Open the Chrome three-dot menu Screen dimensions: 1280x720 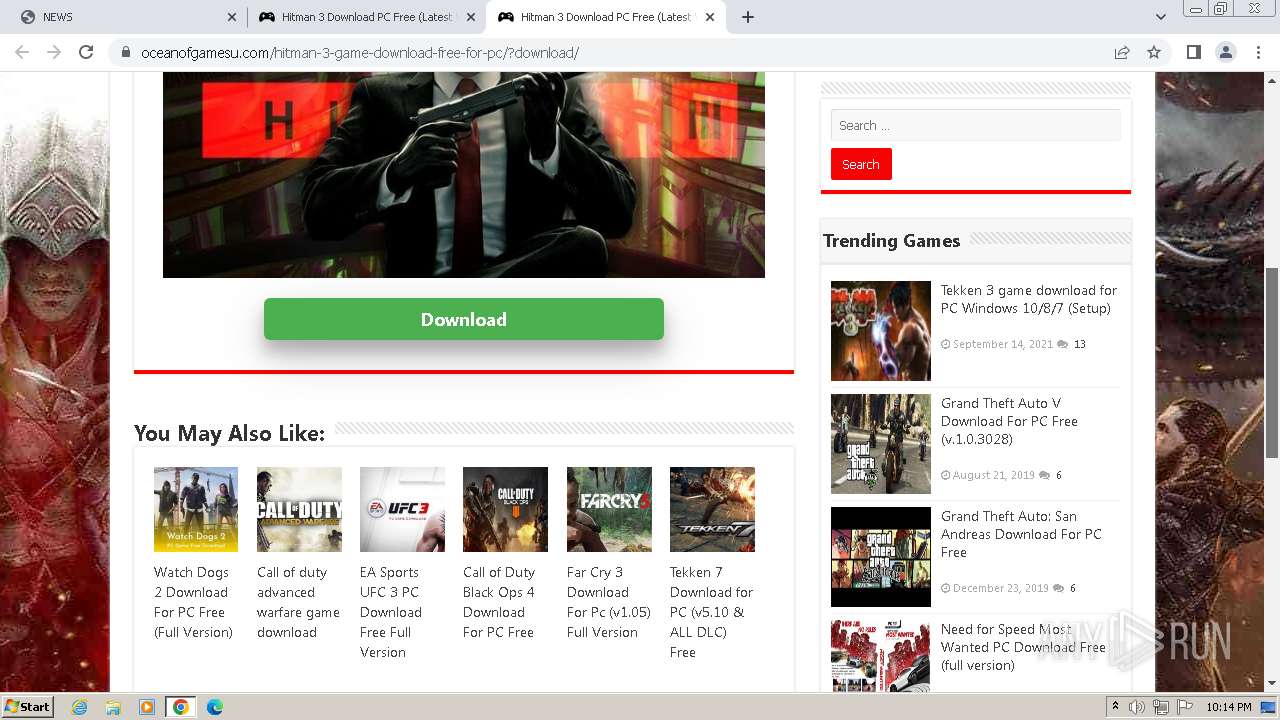point(1257,52)
